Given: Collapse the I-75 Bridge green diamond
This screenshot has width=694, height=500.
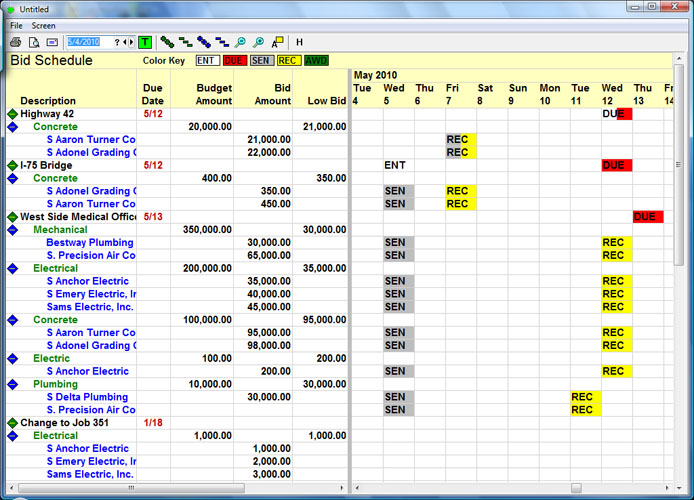Looking at the screenshot, I should click(12, 165).
